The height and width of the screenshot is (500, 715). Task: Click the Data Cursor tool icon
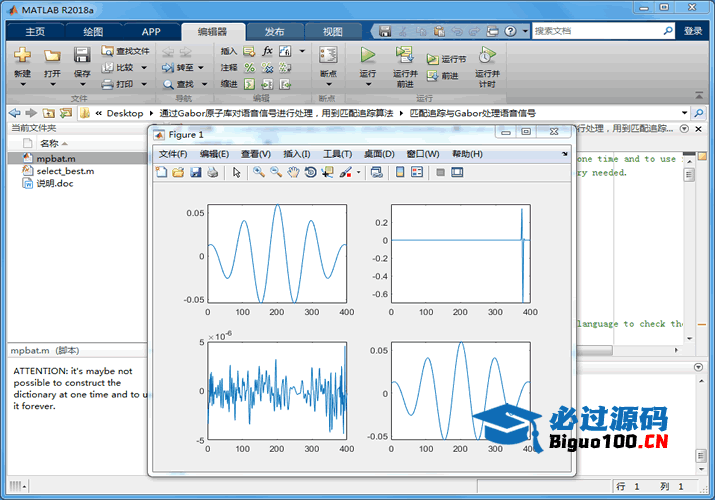click(x=327, y=173)
